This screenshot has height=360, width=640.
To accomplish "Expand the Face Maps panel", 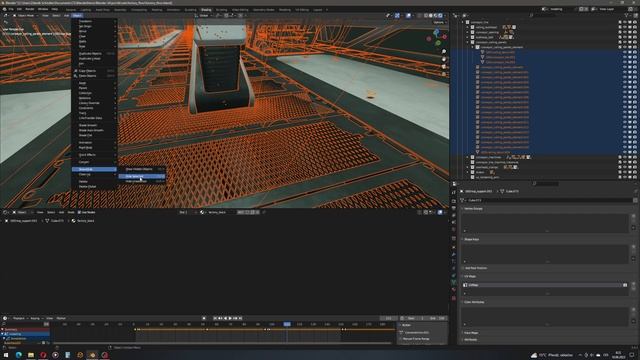I will 471,333.
